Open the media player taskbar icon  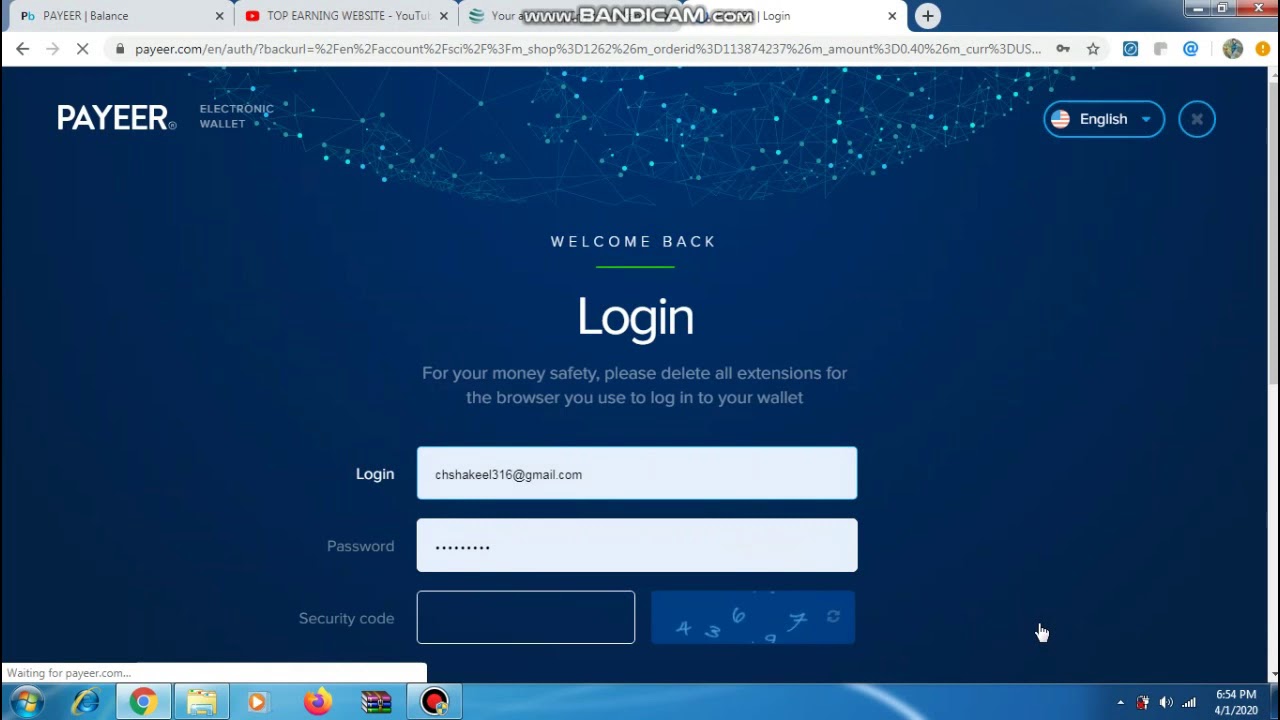pyautogui.click(x=257, y=702)
